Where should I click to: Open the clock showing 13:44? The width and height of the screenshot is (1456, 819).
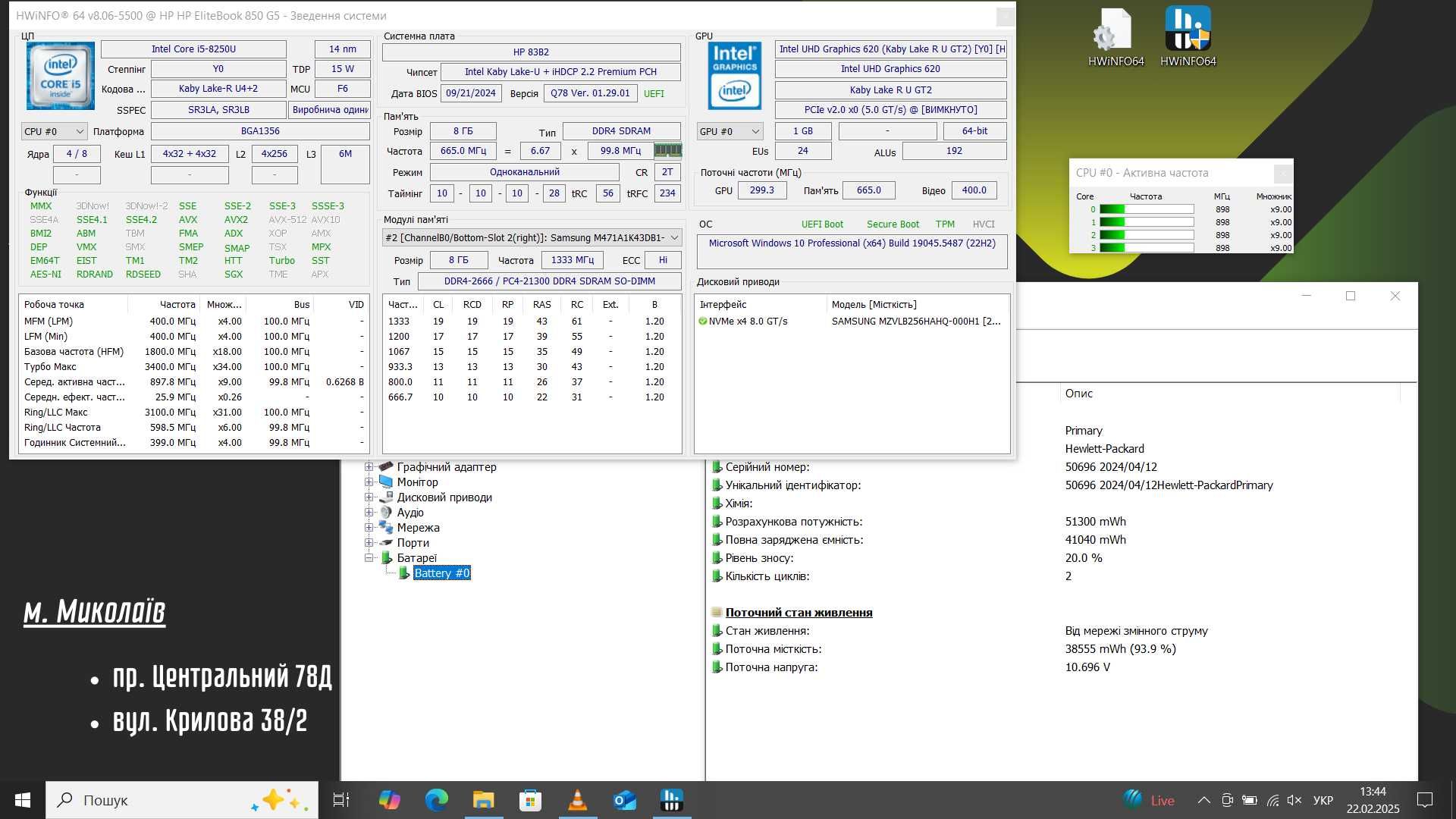point(1373,800)
